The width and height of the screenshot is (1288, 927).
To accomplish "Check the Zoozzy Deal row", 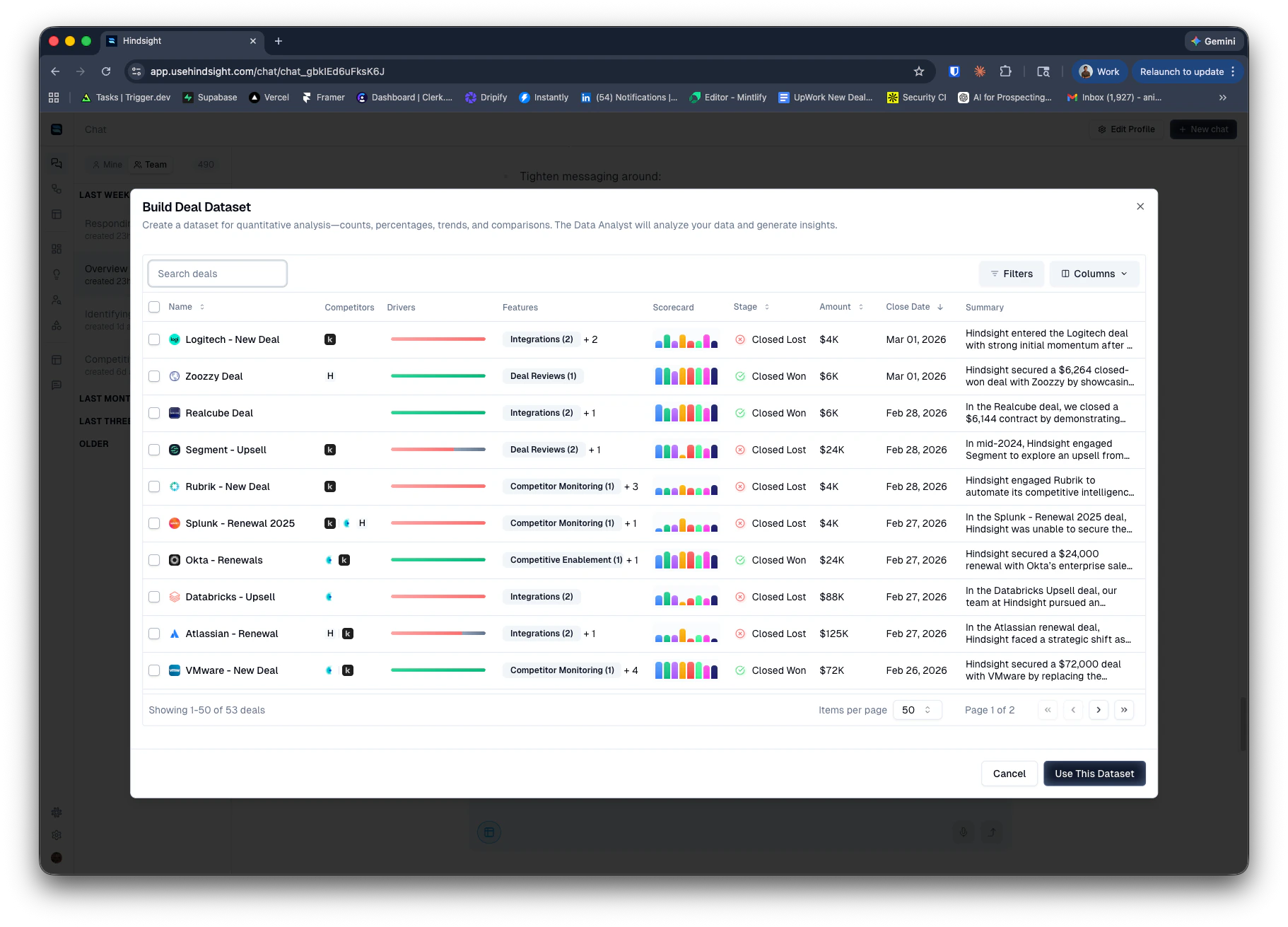I will tap(154, 376).
